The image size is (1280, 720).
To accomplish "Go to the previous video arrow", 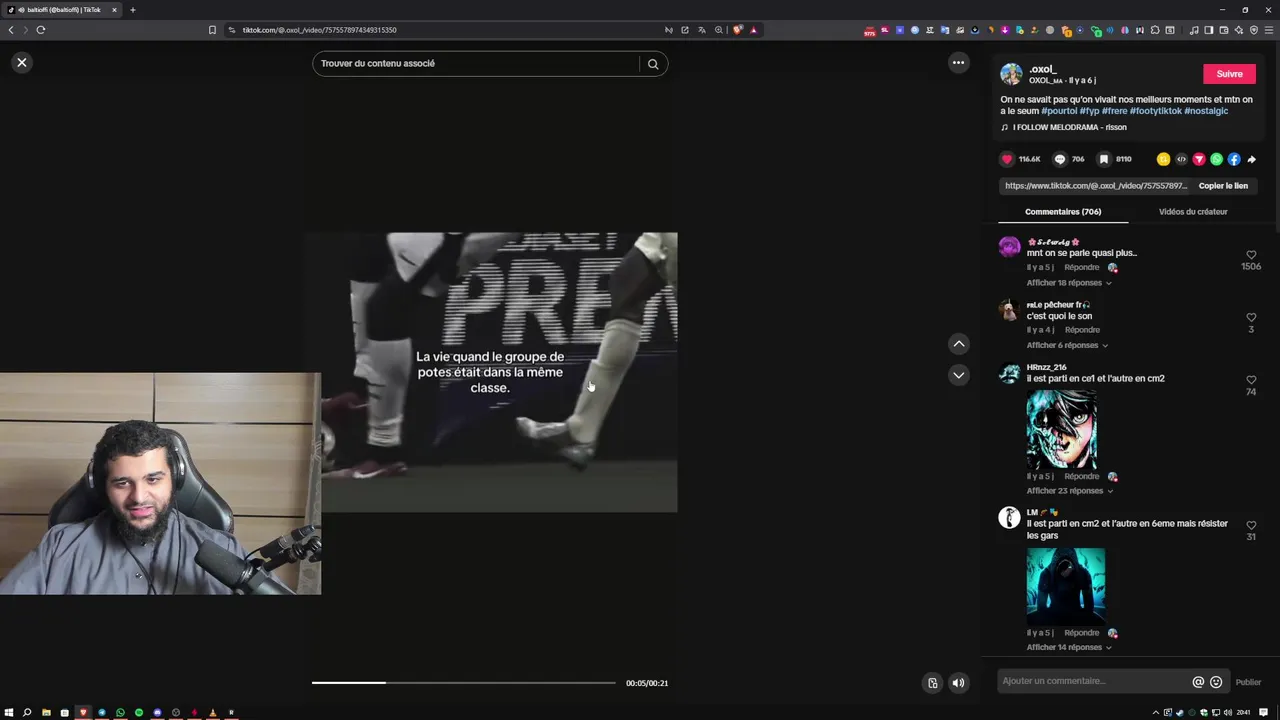I will [x=958, y=343].
